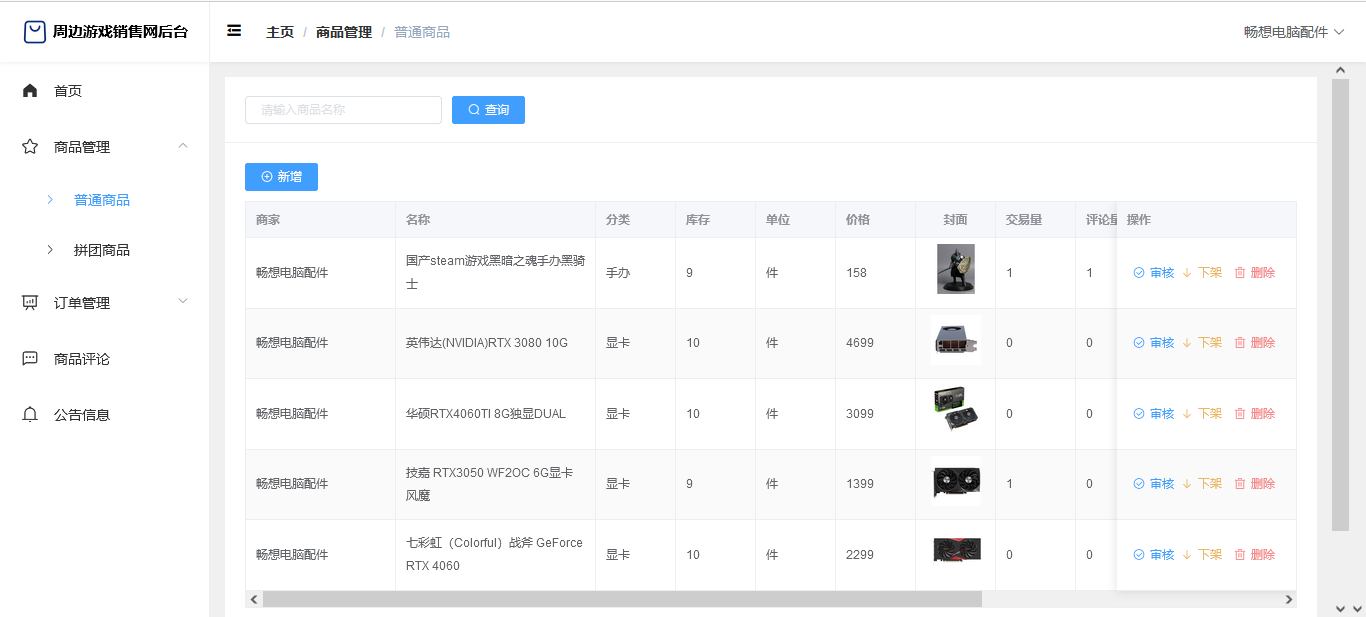Delete the 技嘉 RTX3050 product row
Viewport: 1366px width, 617px height.
(x=1254, y=484)
